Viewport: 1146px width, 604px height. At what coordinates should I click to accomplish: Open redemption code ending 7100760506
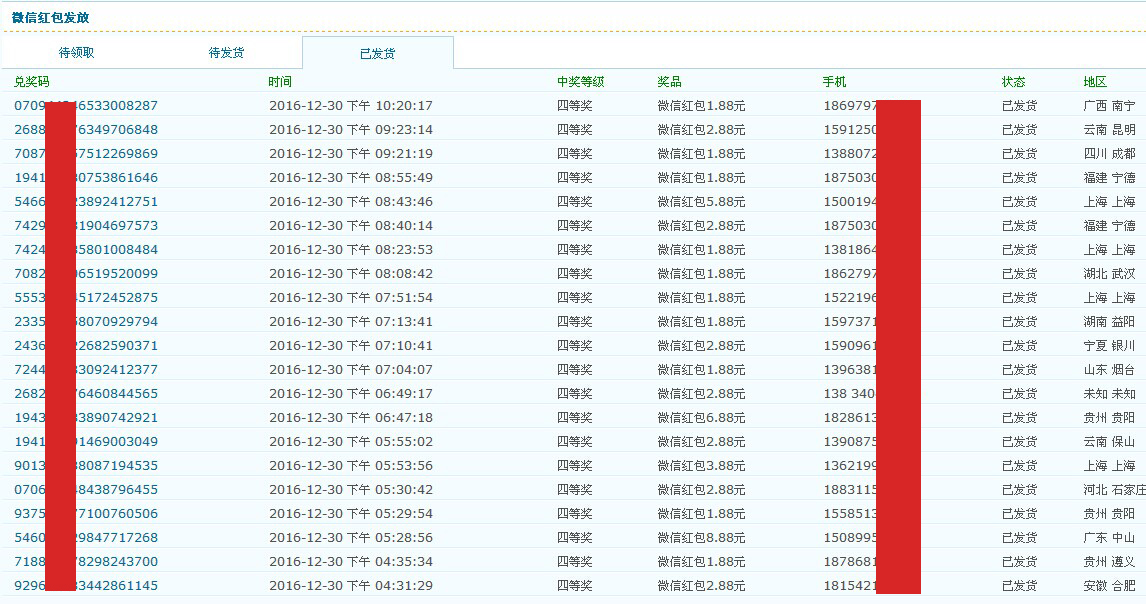point(86,513)
